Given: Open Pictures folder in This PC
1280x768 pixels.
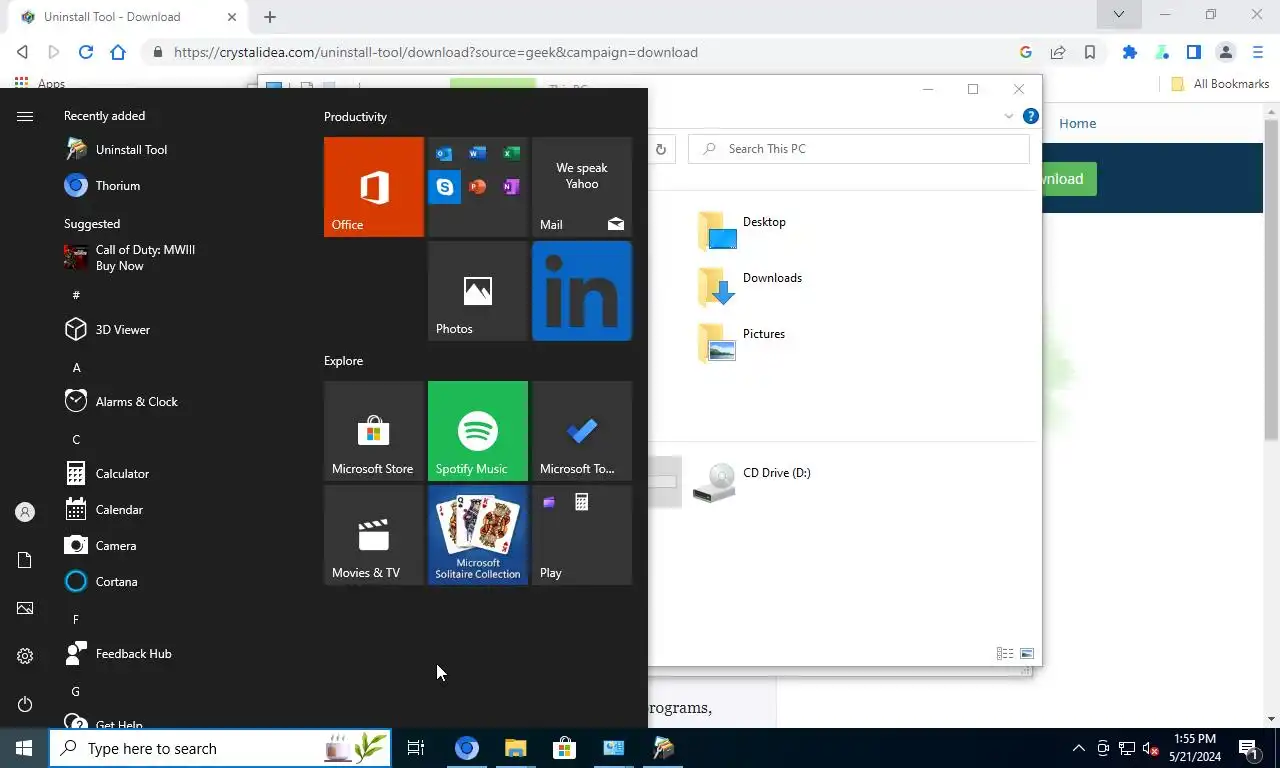Looking at the screenshot, I should 741,342.
